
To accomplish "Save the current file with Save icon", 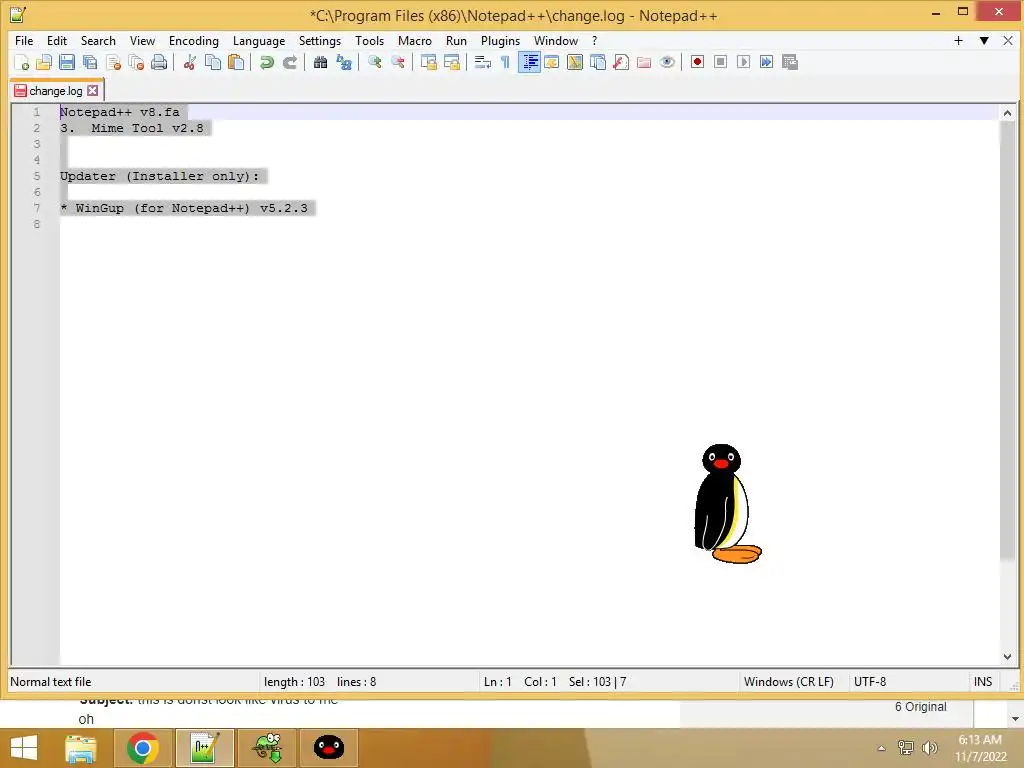I will tap(67, 62).
